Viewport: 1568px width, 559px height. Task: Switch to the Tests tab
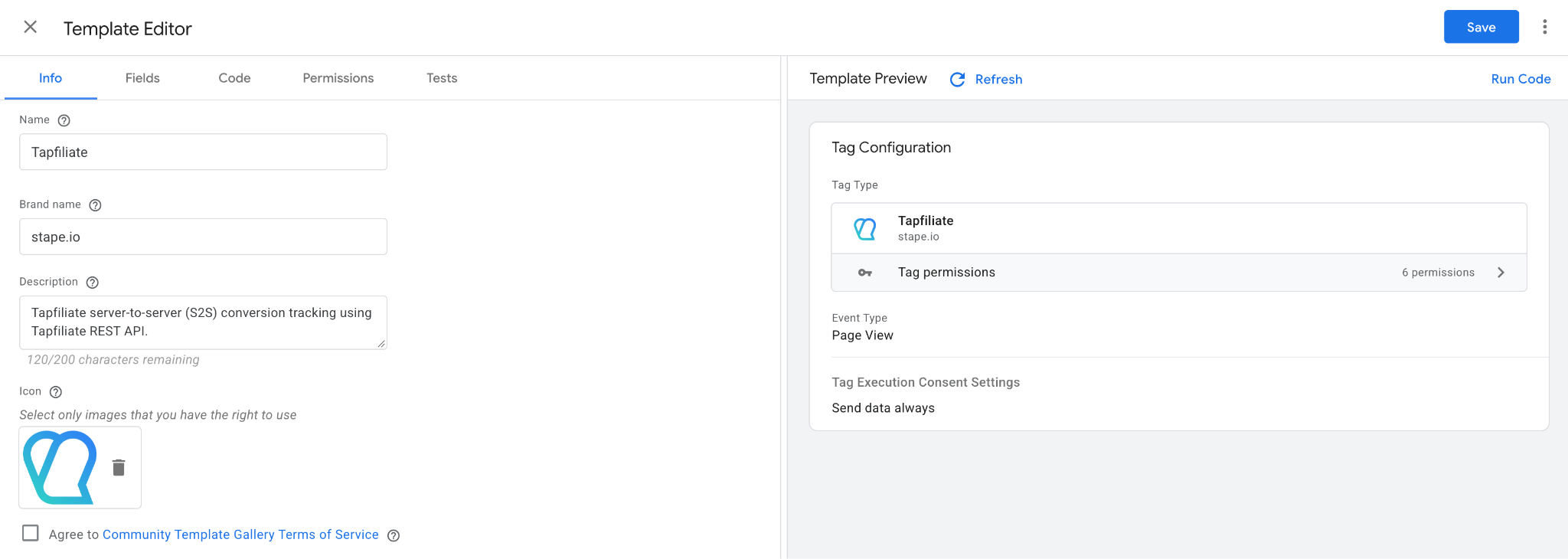tap(442, 78)
